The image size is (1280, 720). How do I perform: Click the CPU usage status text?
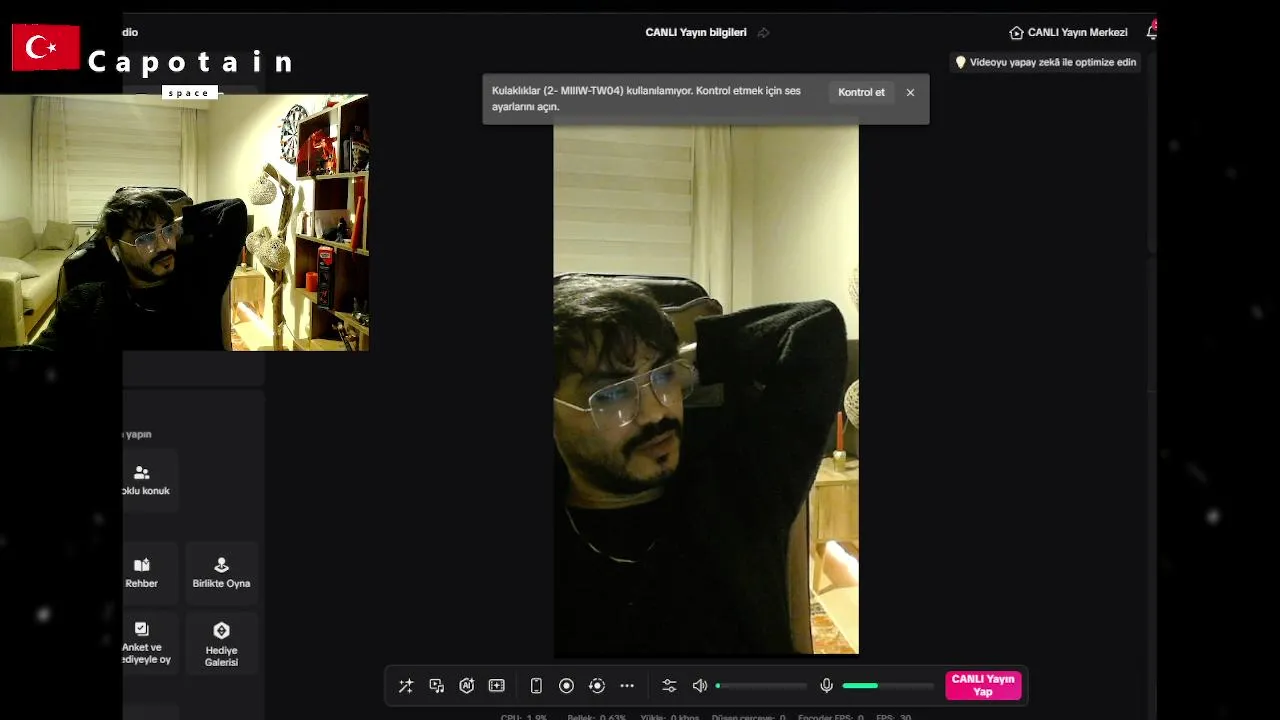click(523, 716)
